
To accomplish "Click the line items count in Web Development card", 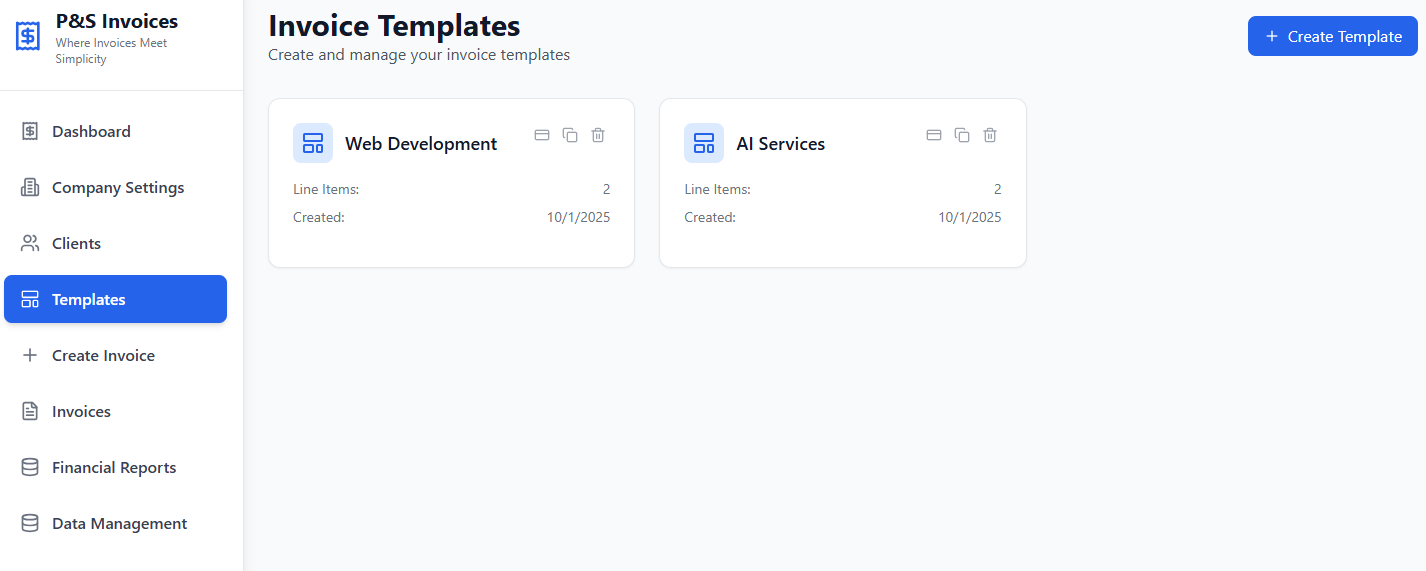I will tap(606, 189).
